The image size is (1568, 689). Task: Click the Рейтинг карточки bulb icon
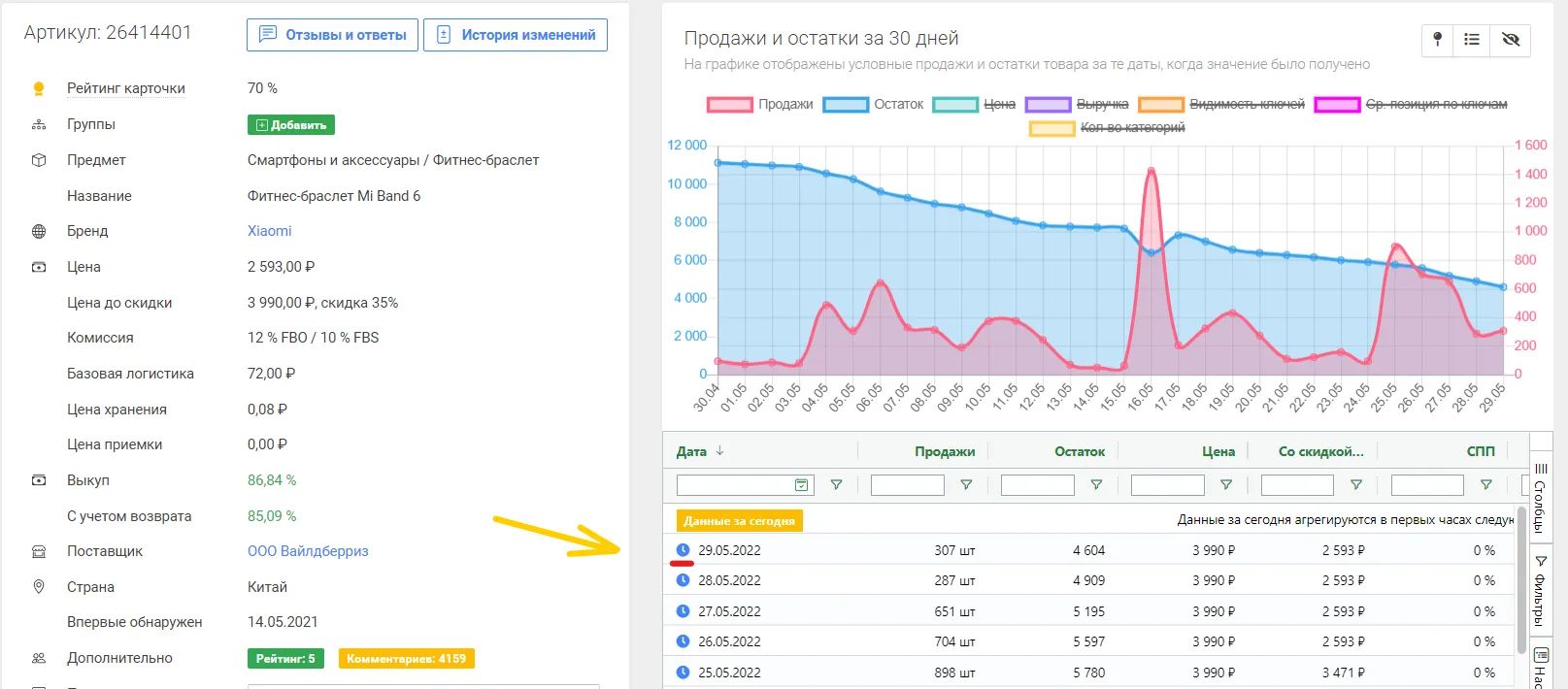pos(39,89)
